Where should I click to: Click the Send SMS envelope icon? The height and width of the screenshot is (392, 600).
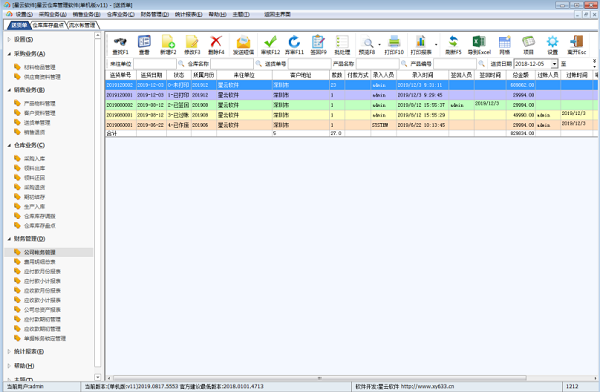point(243,42)
